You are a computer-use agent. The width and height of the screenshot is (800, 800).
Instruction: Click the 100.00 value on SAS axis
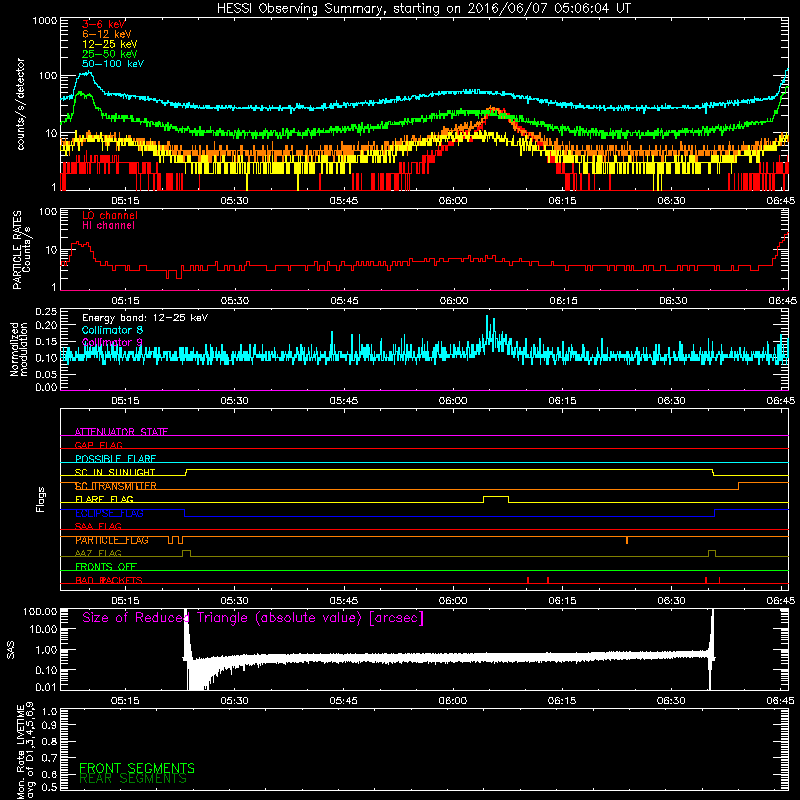(40, 611)
